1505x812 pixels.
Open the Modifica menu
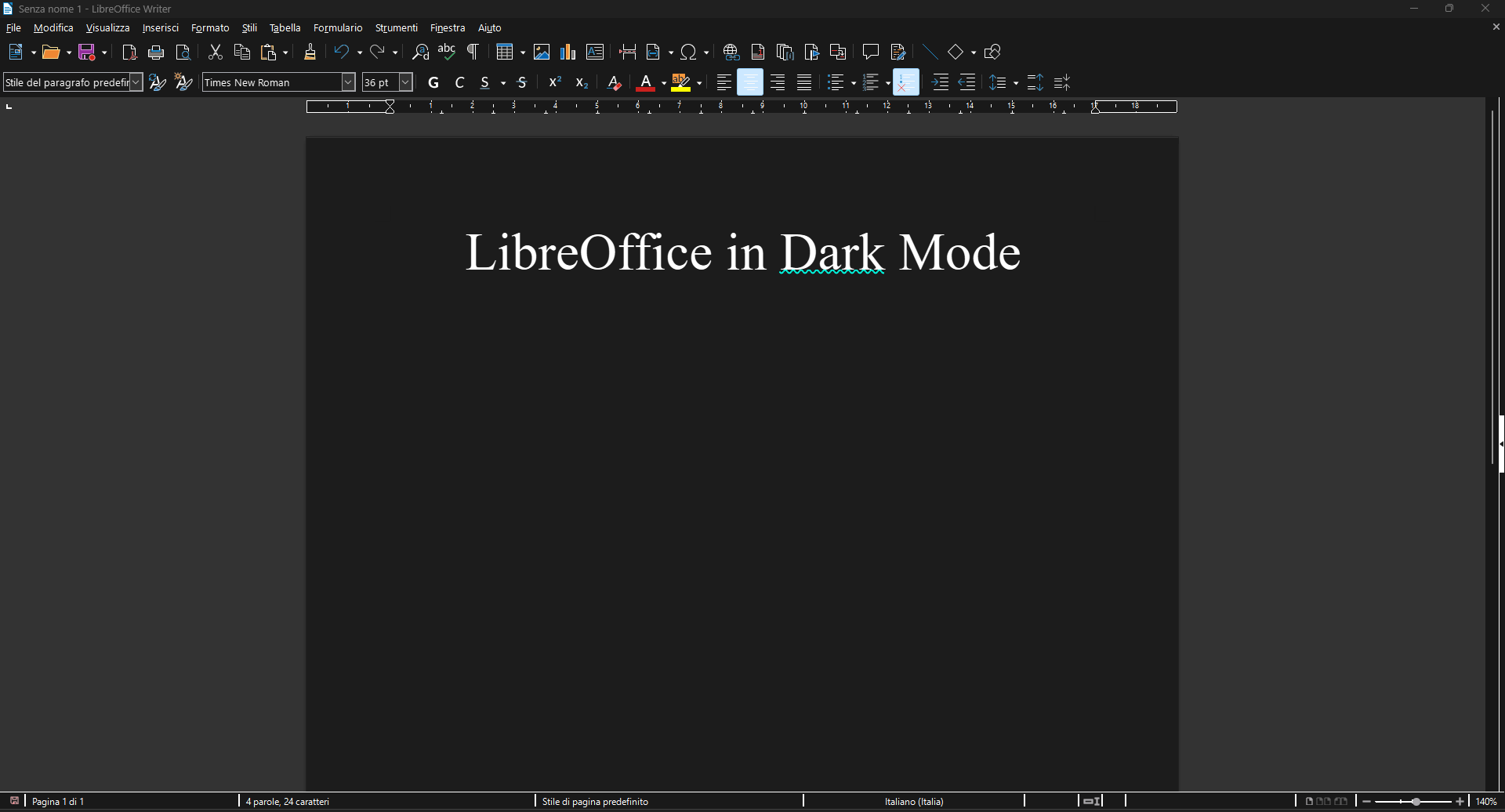[53, 27]
